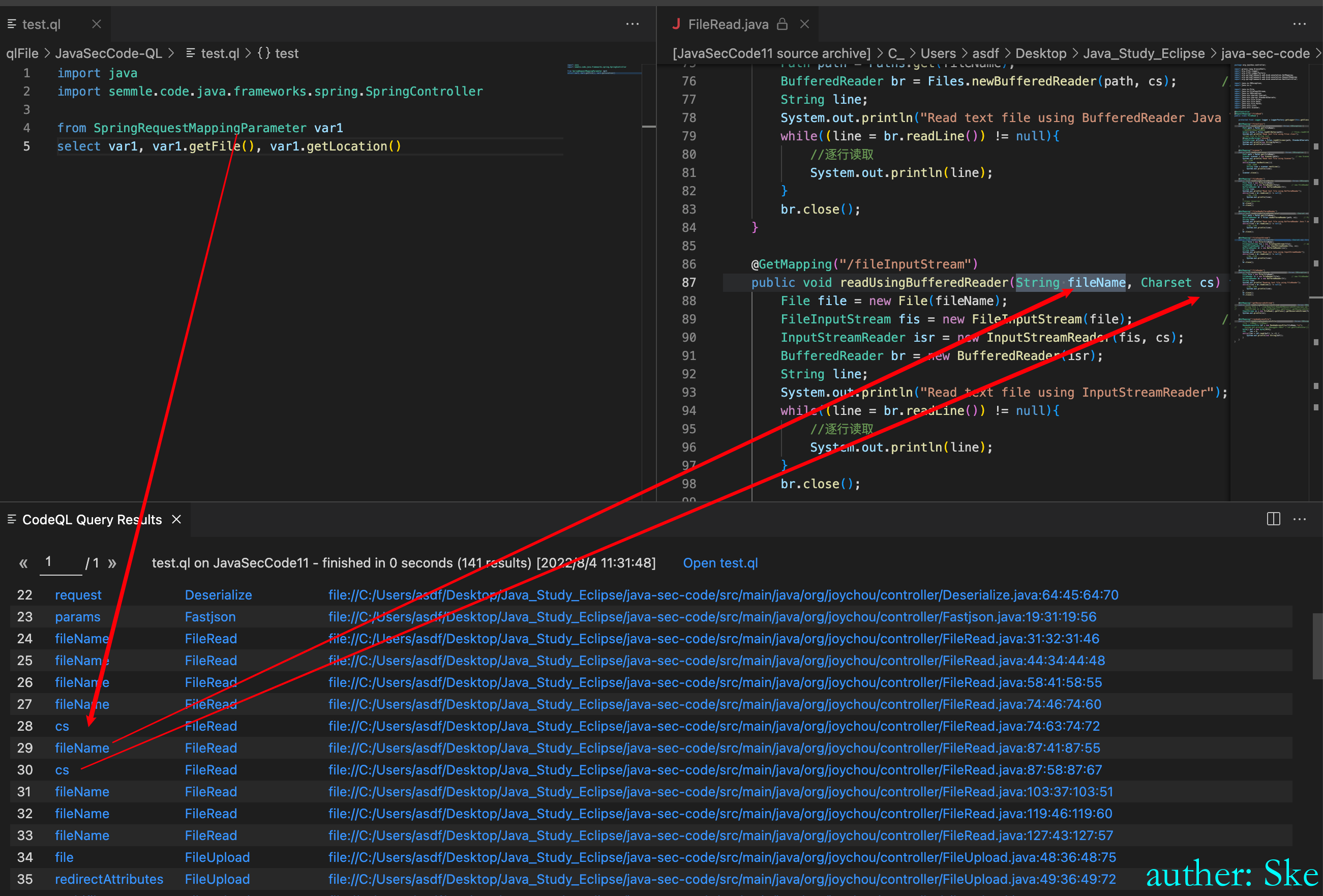Click SpringRequestMappingParameter in the from clause
The width and height of the screenshot is (1323, 896).
(x=200, y=128)
